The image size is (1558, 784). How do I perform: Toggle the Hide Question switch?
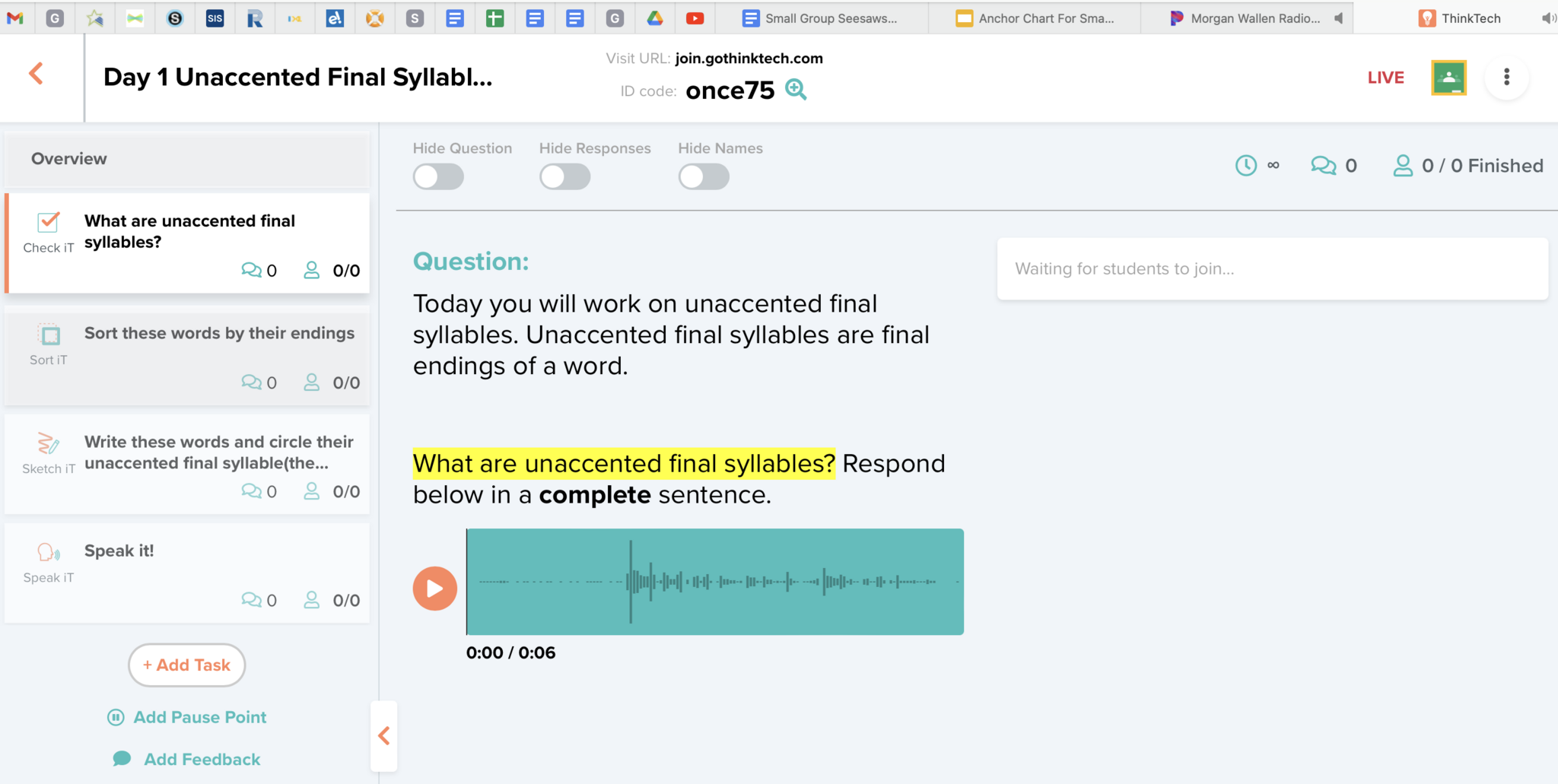pos(438,177)
